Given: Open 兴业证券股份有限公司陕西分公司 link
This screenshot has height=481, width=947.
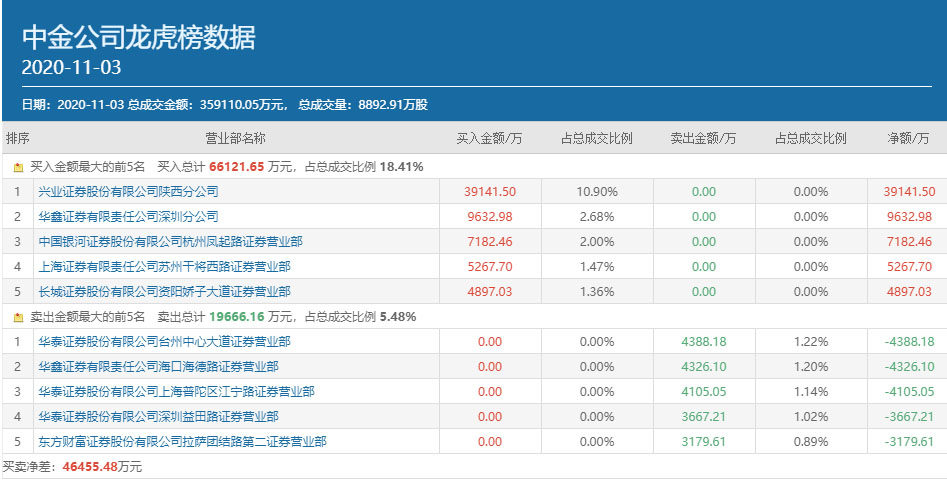Looking at the screenshot, I should 128,191.
